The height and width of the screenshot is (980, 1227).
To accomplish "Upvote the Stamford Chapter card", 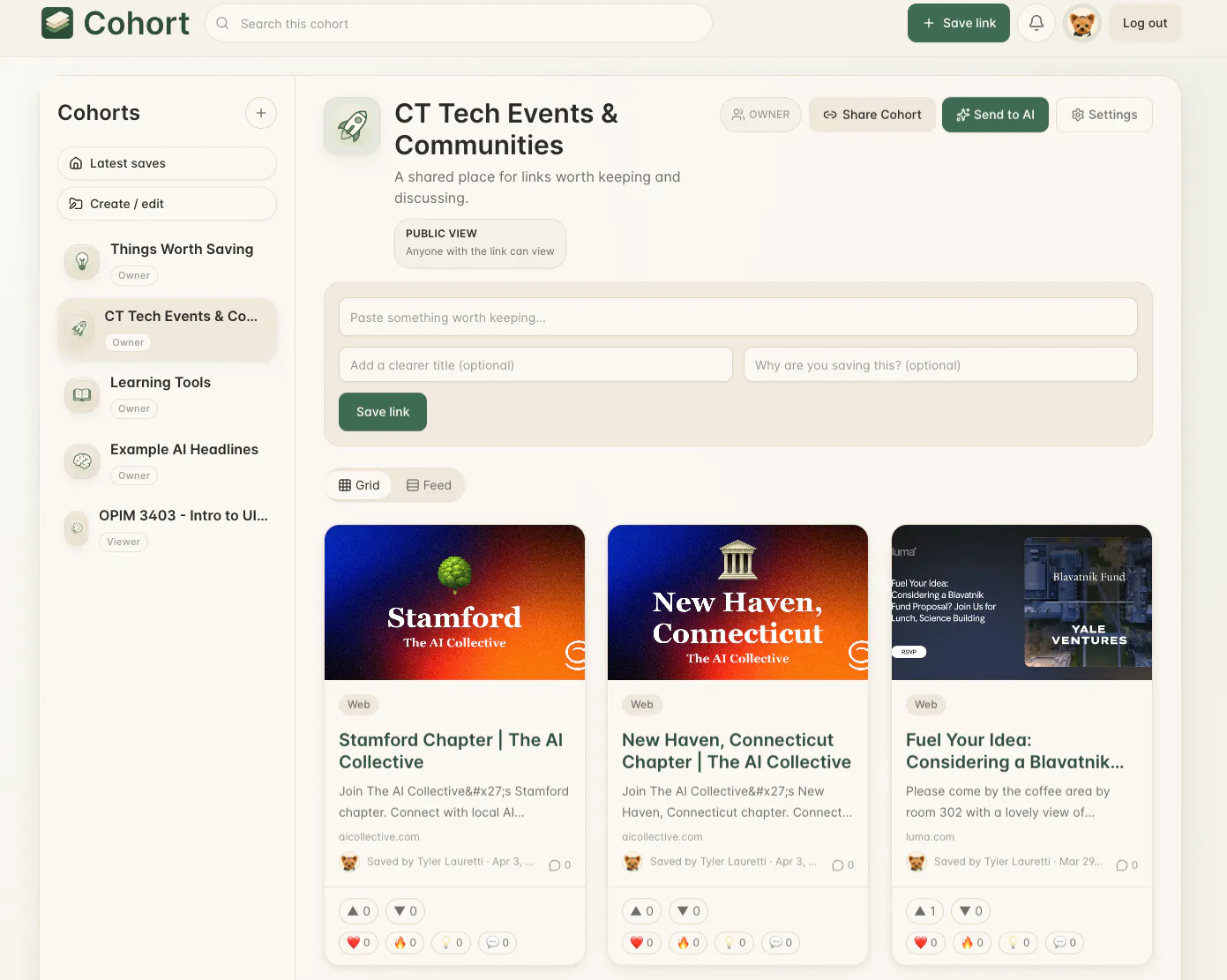I will (x=359, y=911).
